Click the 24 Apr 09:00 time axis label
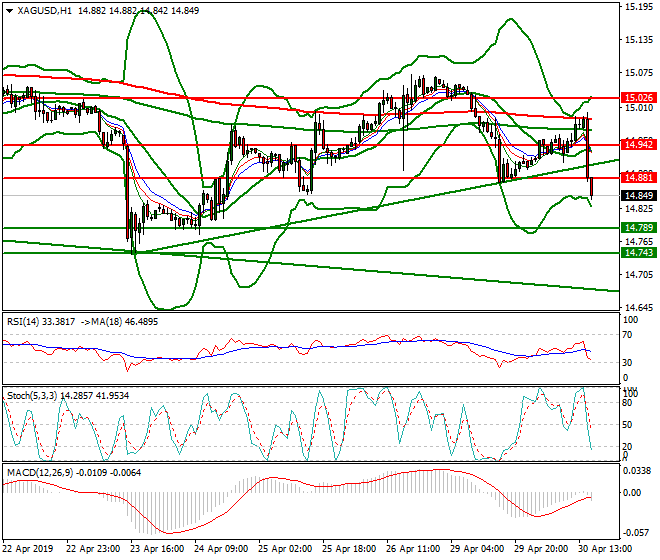This screenshot has width=660, height=560. 221,549
